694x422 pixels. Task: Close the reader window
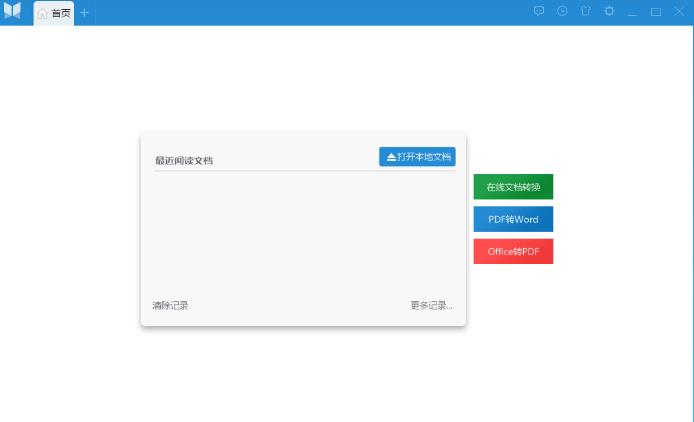679,11
